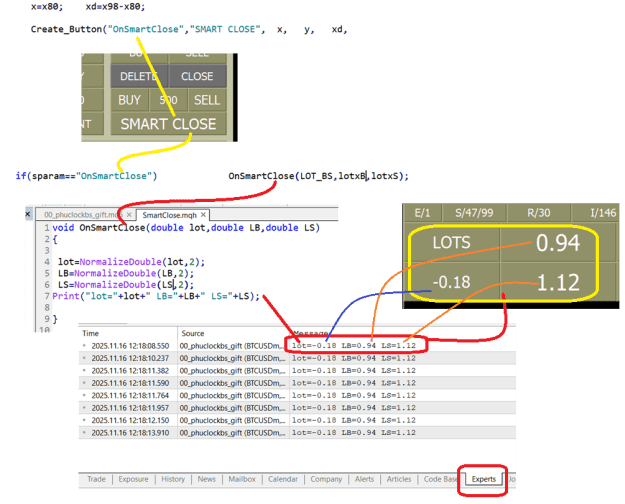
Task: Open the News tab
Action: coord(206,479)
